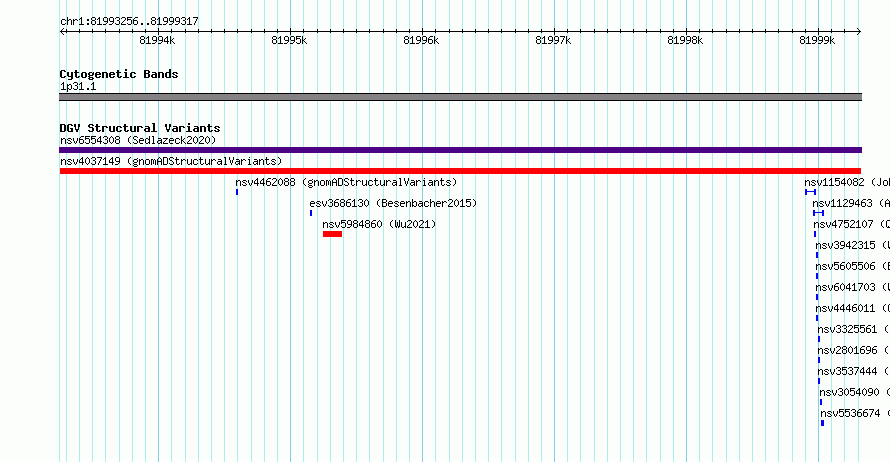Image resolution: width=890 pixels, height=462 pixels.
Task: Click the nsv6041703 variant label
Action: point(853,287)
